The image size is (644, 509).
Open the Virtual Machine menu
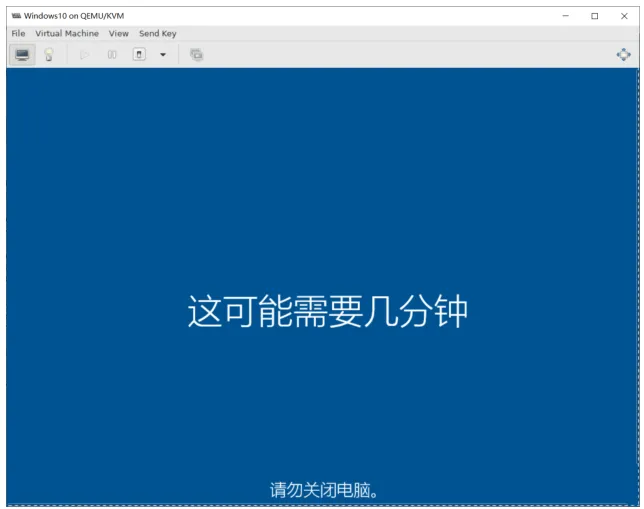click(67, 33)
